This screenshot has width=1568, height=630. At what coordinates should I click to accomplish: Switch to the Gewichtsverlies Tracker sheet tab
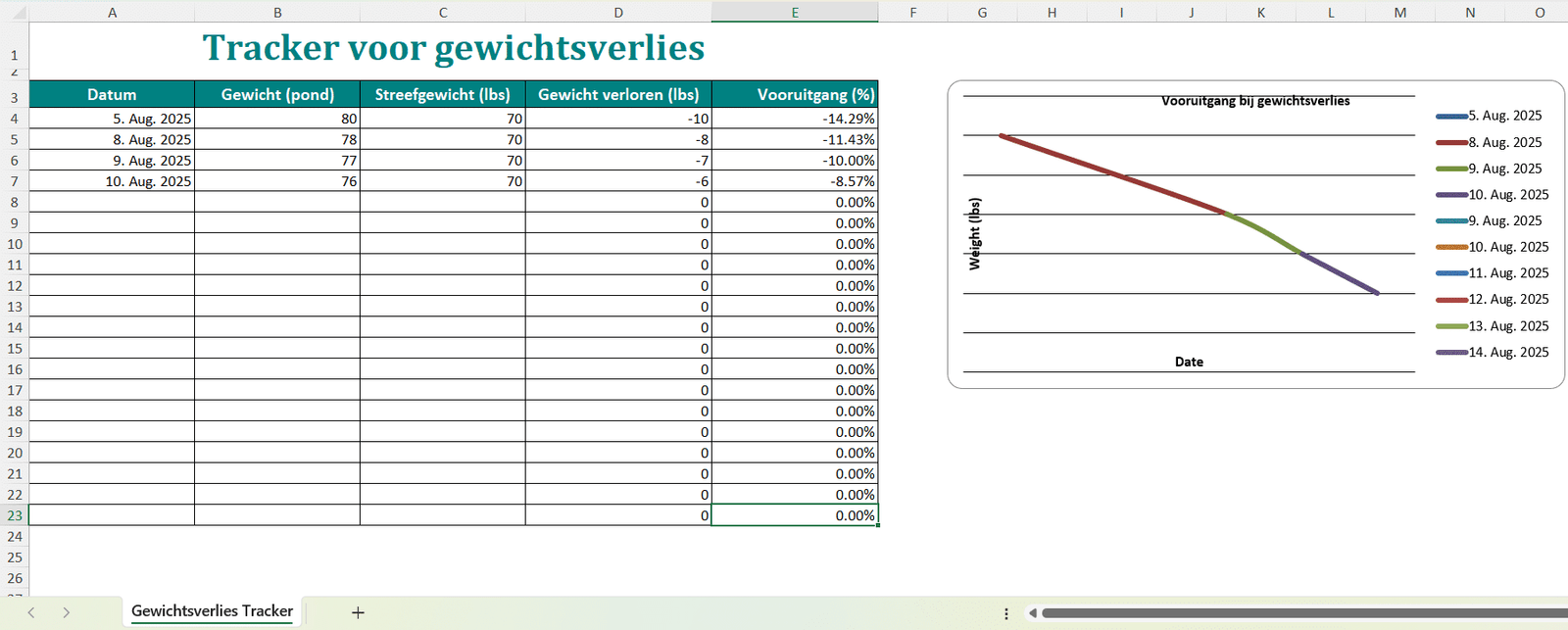tap(212, 611)
